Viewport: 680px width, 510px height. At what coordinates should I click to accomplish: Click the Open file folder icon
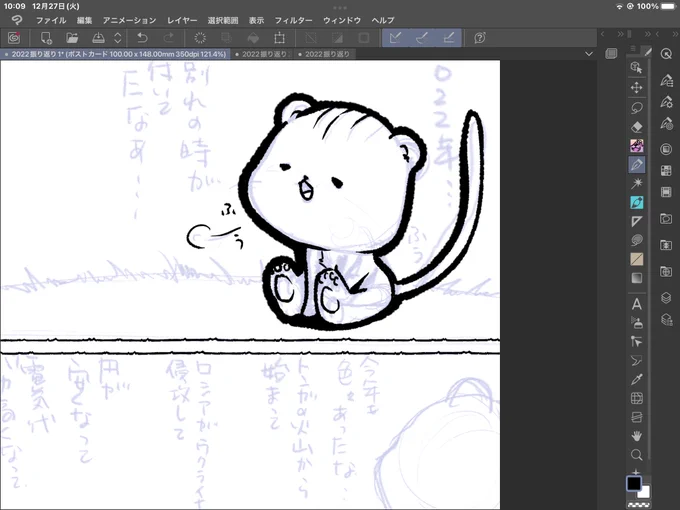point(72,38)
